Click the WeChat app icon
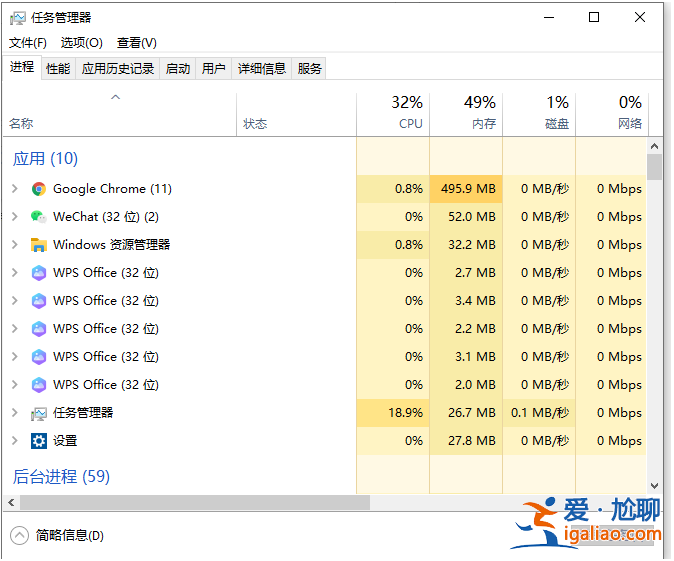This screenshot has height=561, width=674. coord(39,217)
